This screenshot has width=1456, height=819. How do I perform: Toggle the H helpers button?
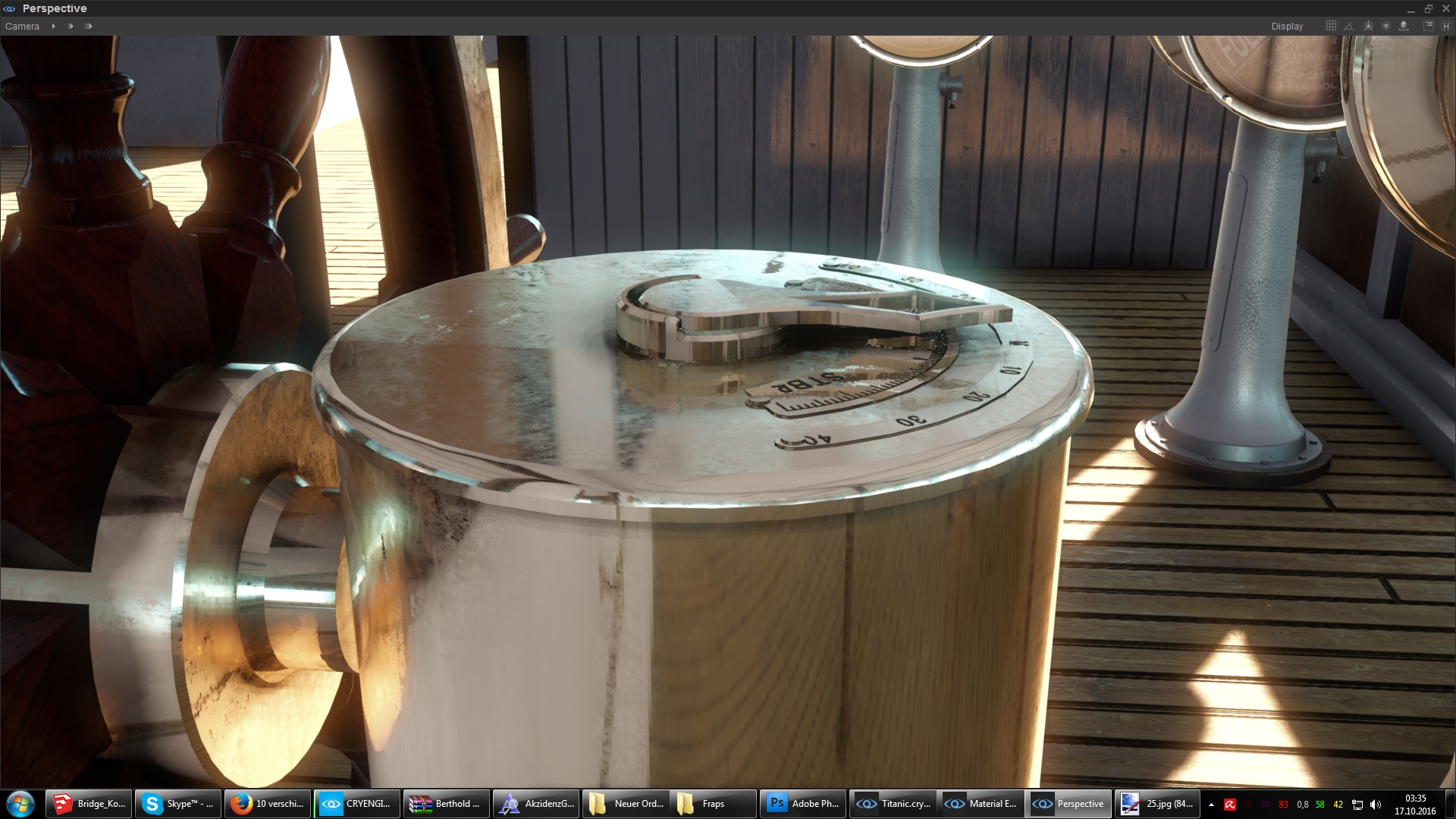1446,26
